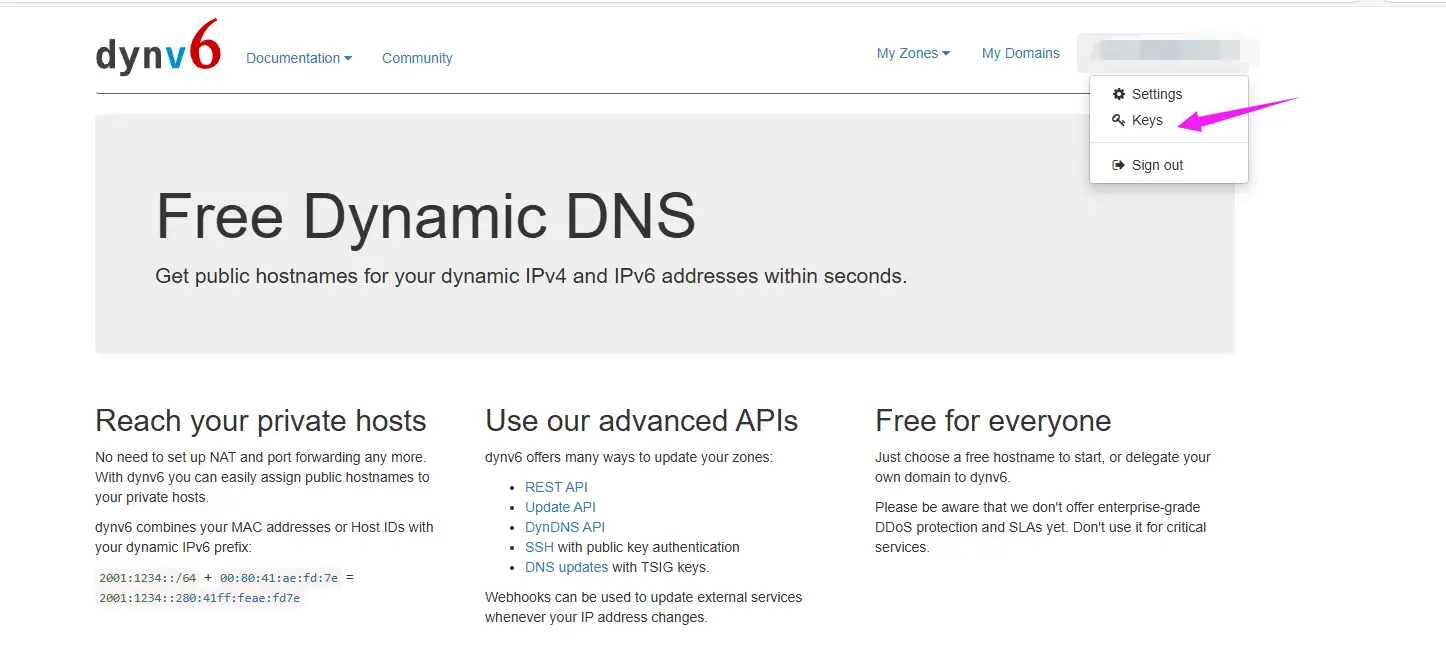Screen dimensions: 1446x665
Task: Choose Sign out from the menu
Action: [1155, 164]
